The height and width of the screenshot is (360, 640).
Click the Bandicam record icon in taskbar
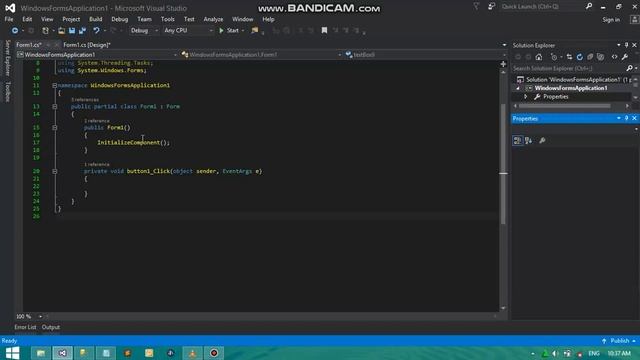coord(214,353)
